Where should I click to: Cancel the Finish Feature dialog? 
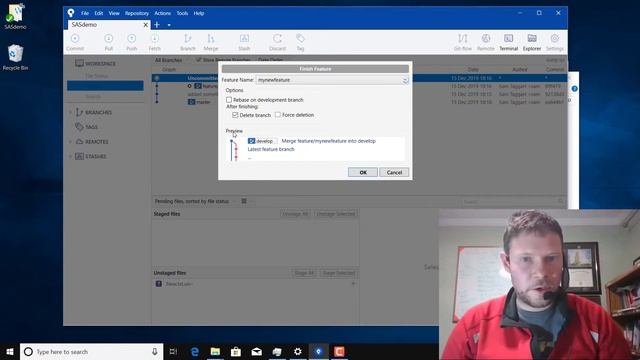(x=394, y=172)
